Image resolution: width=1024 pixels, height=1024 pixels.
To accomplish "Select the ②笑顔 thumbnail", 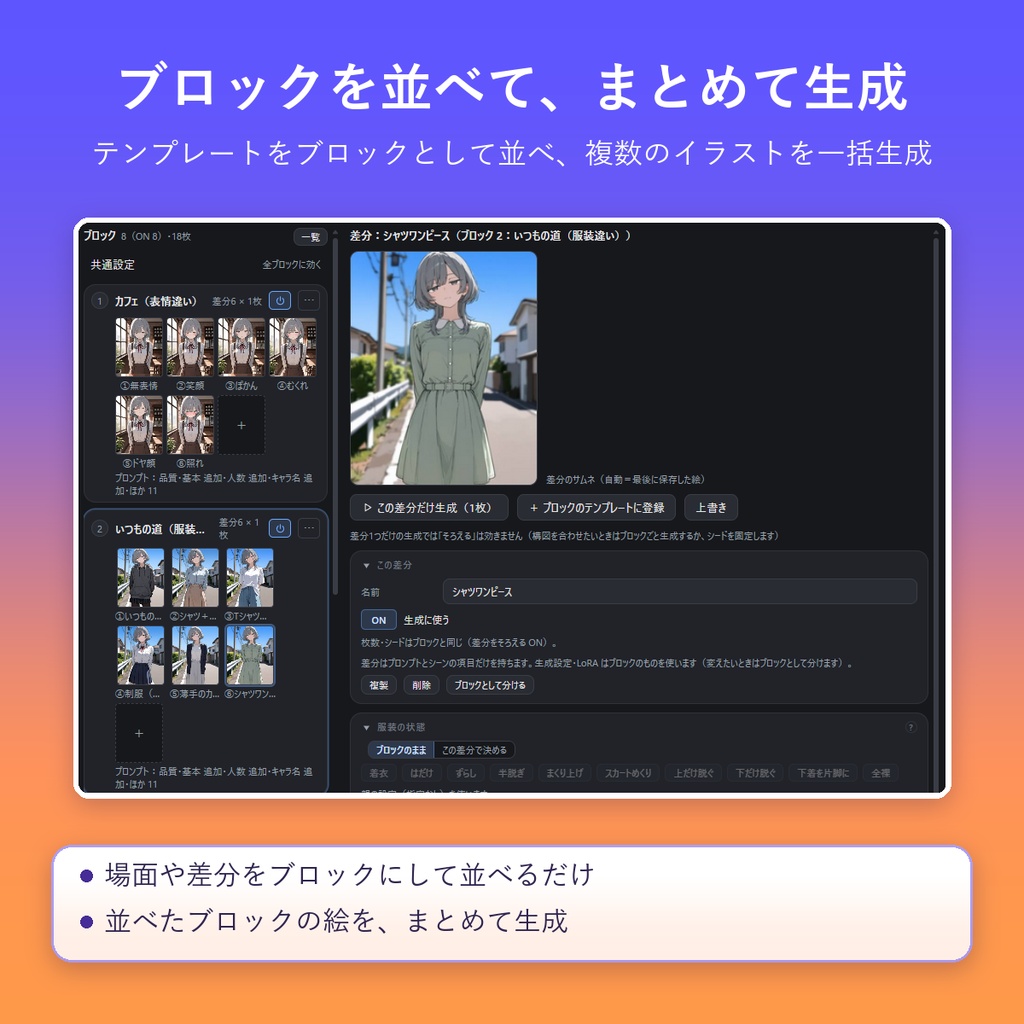I will pos(190,347).
